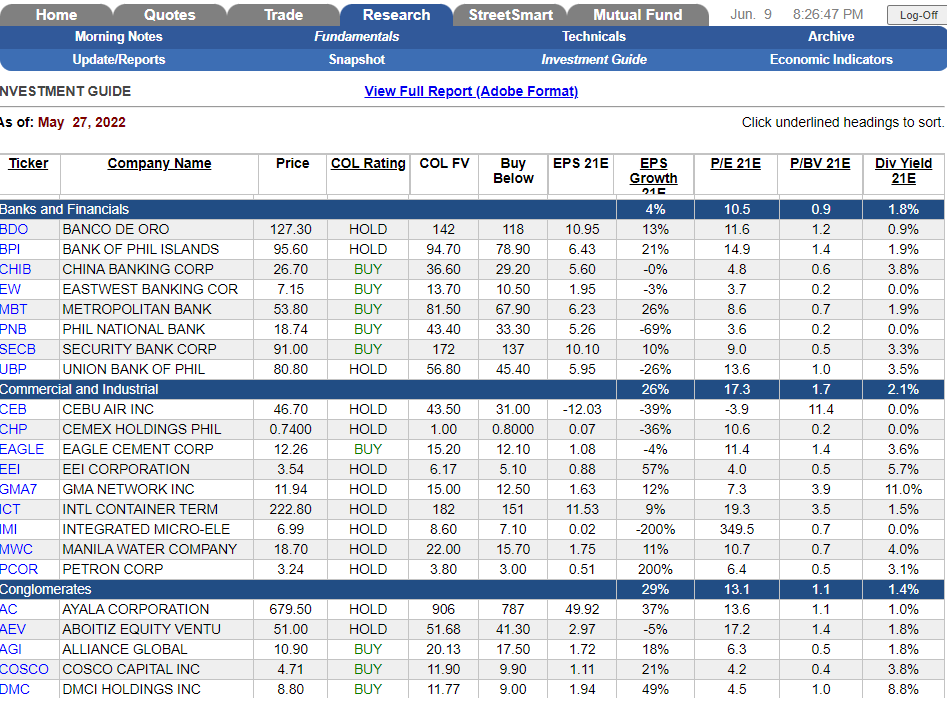Open AC ticker link
The image size is (947, 701).
pos(9,609)
